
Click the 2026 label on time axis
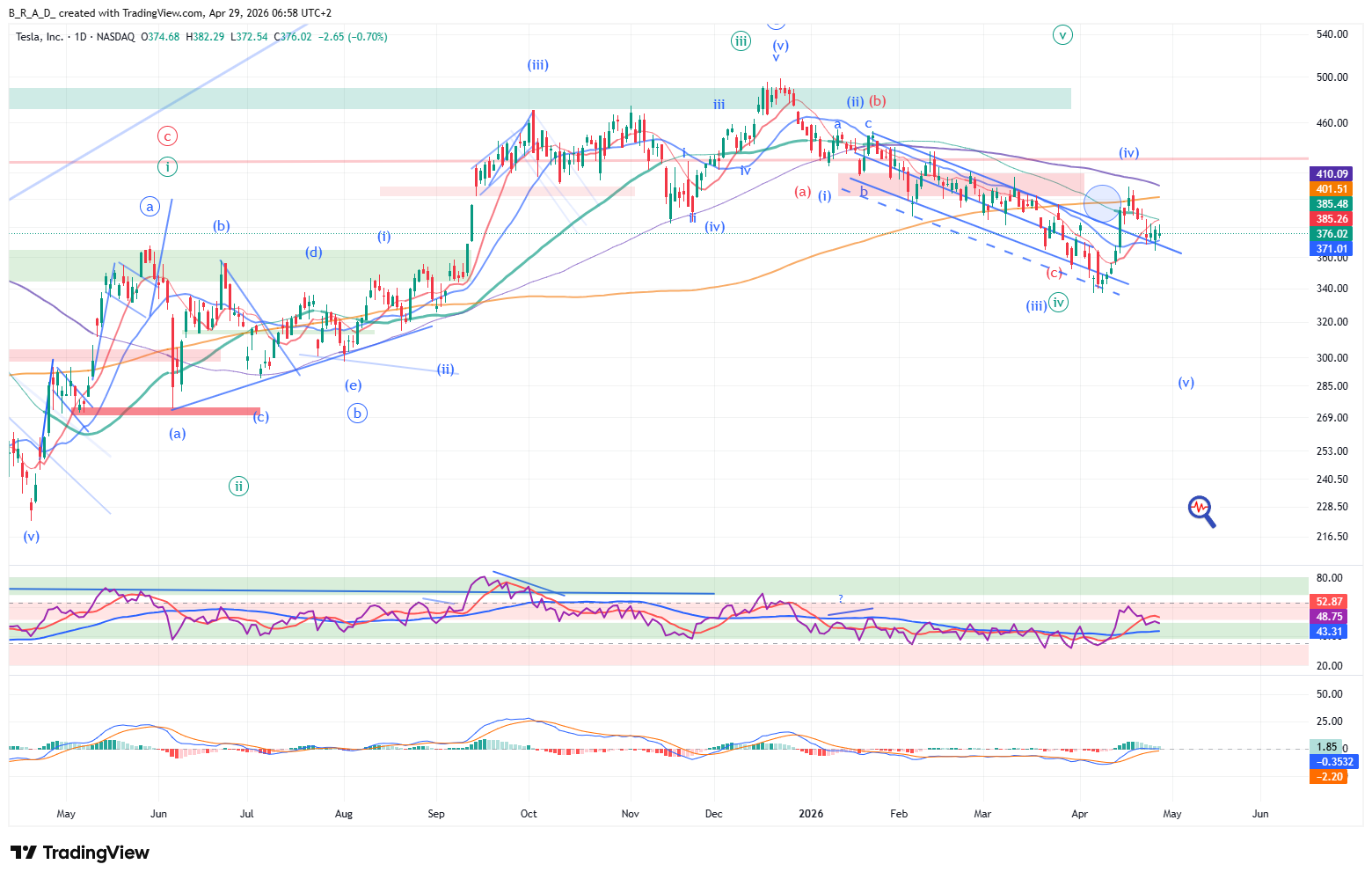tap(811, 814)
